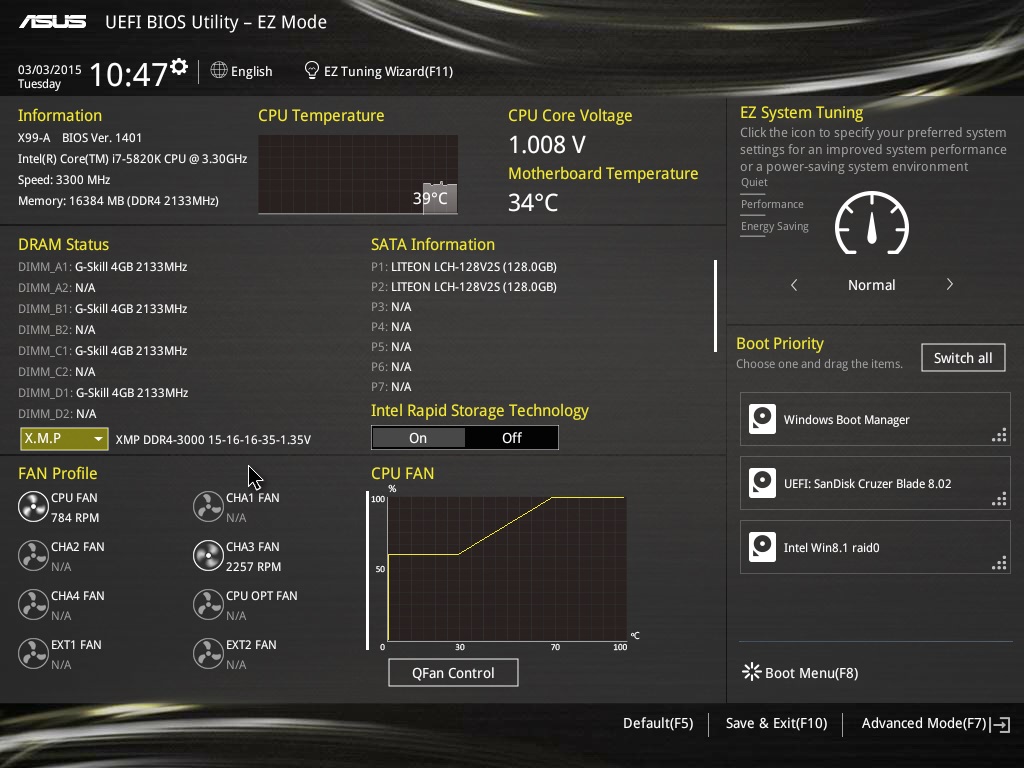1024x768 pixels.
Task: Click the Normal tuning mode label
Action: click(x=871, y=285)
